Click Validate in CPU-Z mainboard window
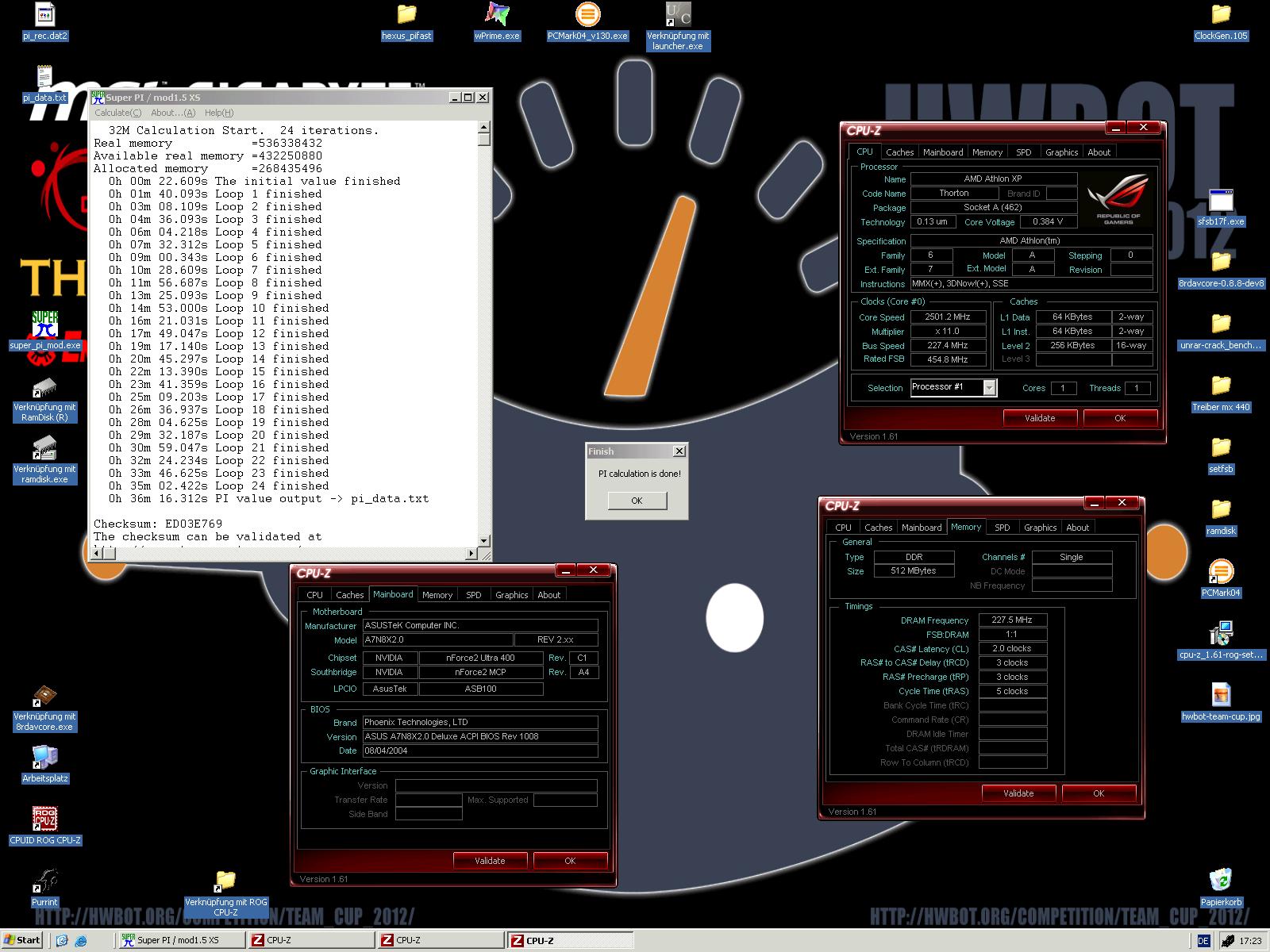The image size is (1270, 952). point(490,861)
